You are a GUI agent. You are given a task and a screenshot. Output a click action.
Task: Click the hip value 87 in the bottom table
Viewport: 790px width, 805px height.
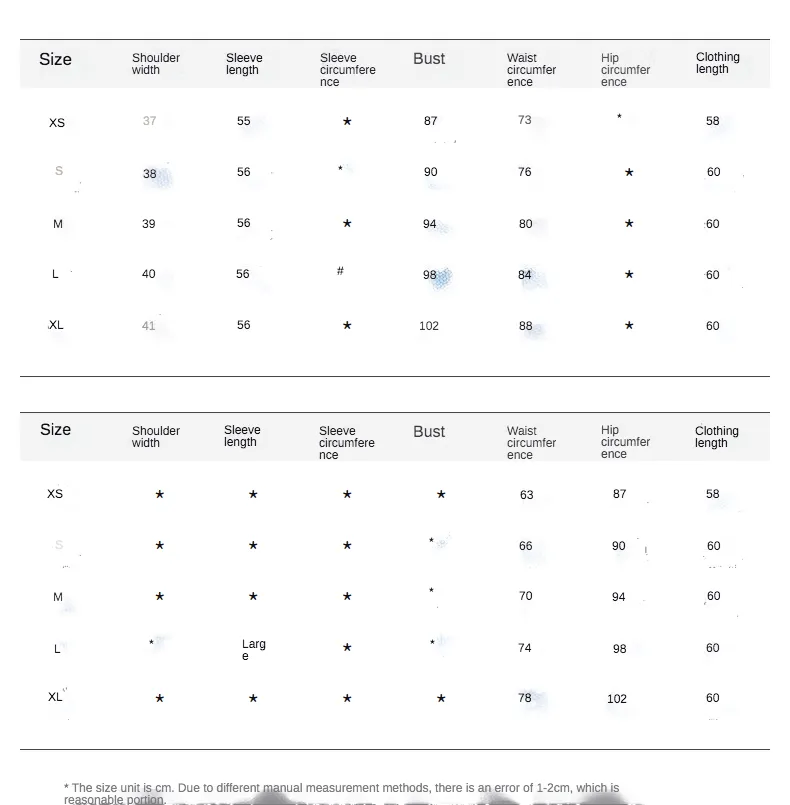(620, 494)
